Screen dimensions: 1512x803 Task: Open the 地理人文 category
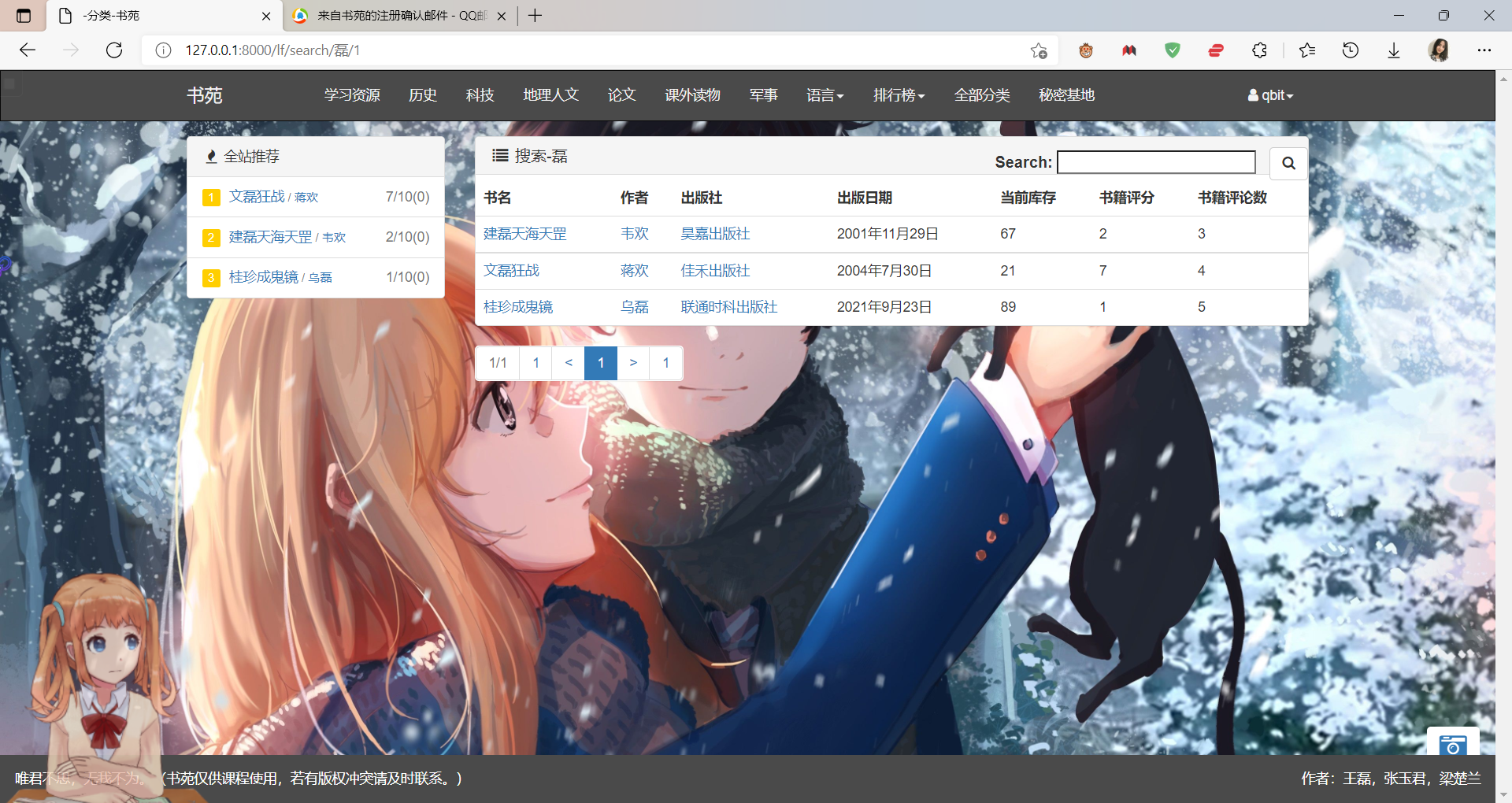(551, 95)
